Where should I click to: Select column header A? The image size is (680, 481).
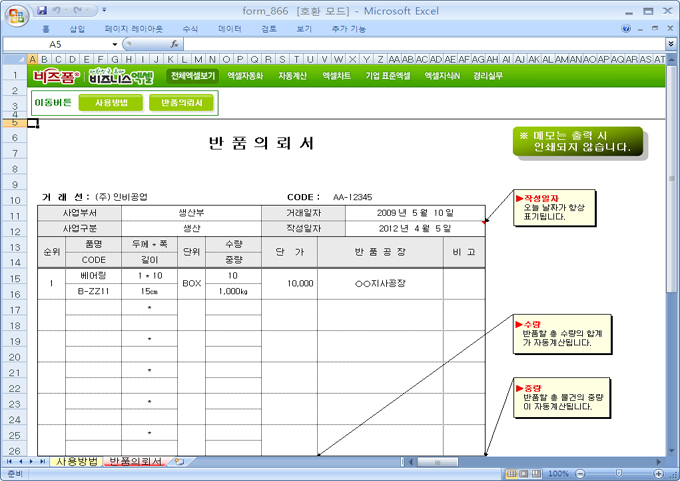click(32, 59)
